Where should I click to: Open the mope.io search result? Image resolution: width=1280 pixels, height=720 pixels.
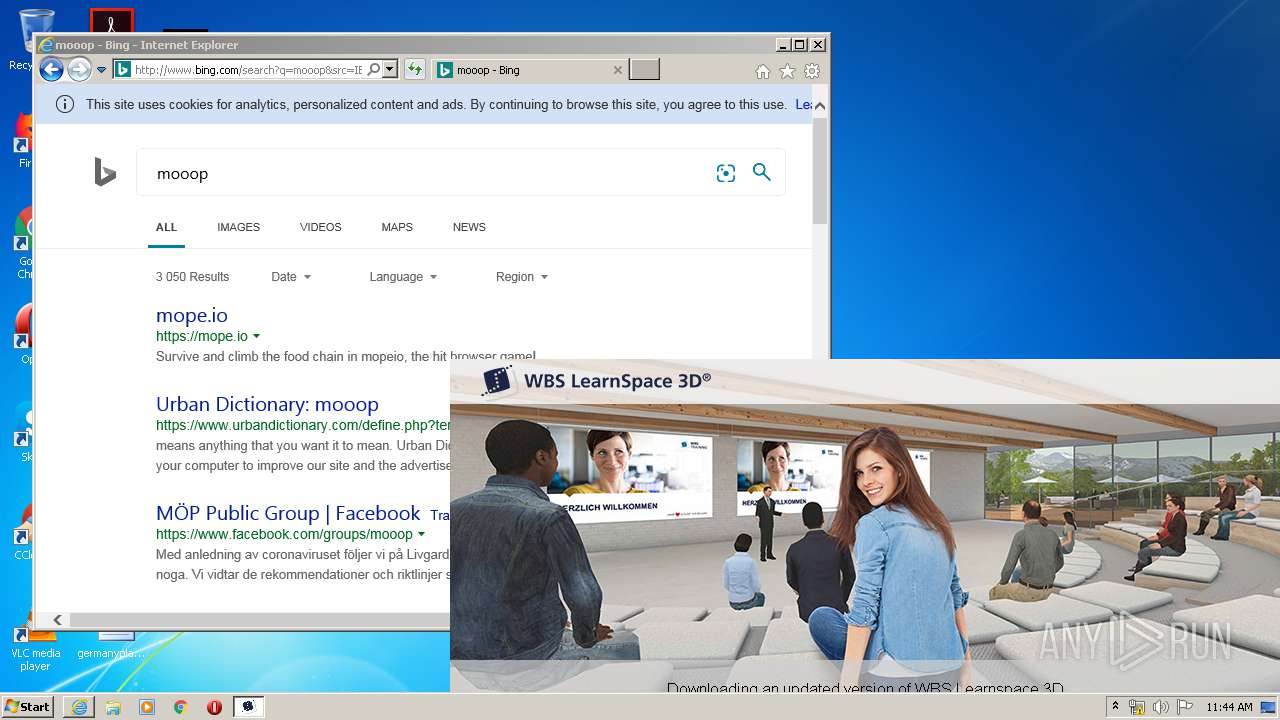click(192, 315)
